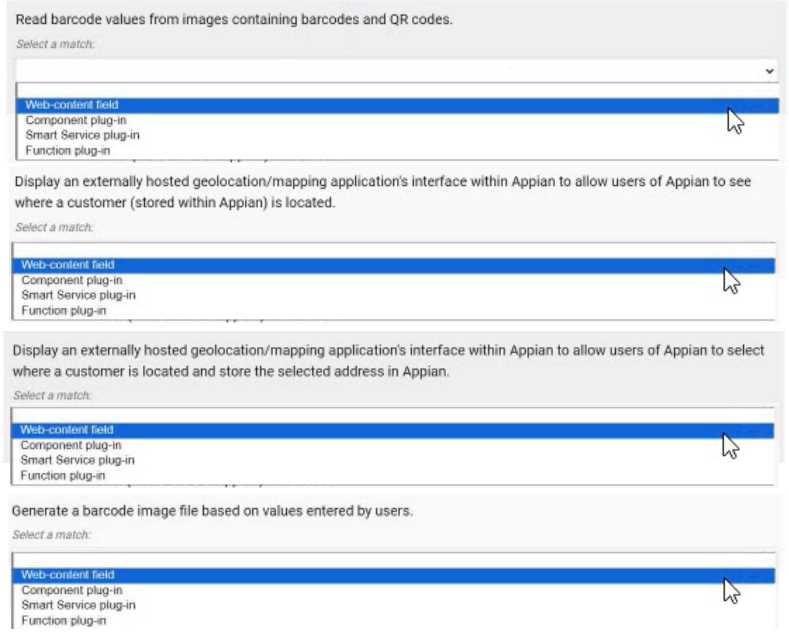Select Function plug-in for seeing customer location
789x644 pixels.
tap(65, 311)
